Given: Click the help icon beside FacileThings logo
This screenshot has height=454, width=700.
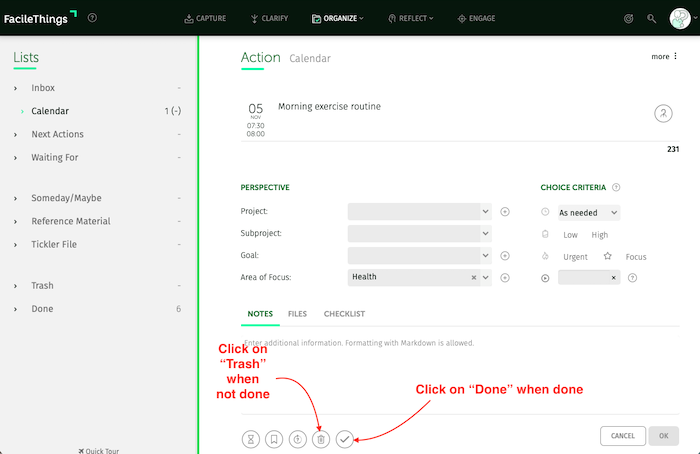Looking at the screenshot, I should 93,18.
